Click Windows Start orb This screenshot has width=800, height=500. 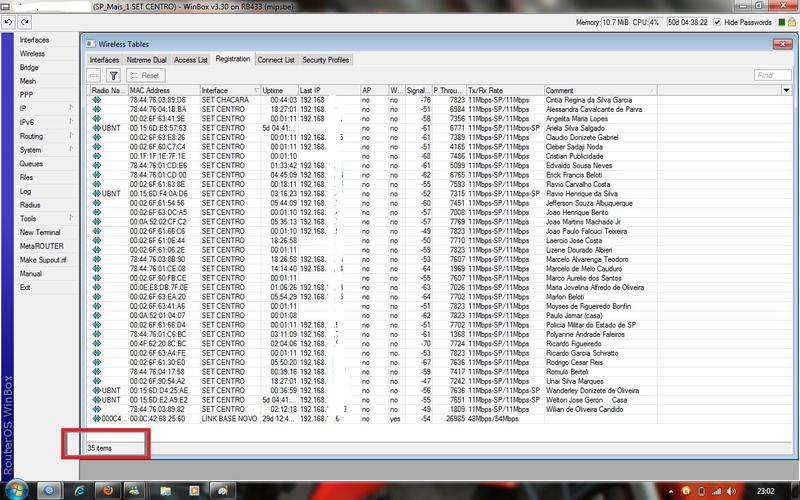point(16,490)
